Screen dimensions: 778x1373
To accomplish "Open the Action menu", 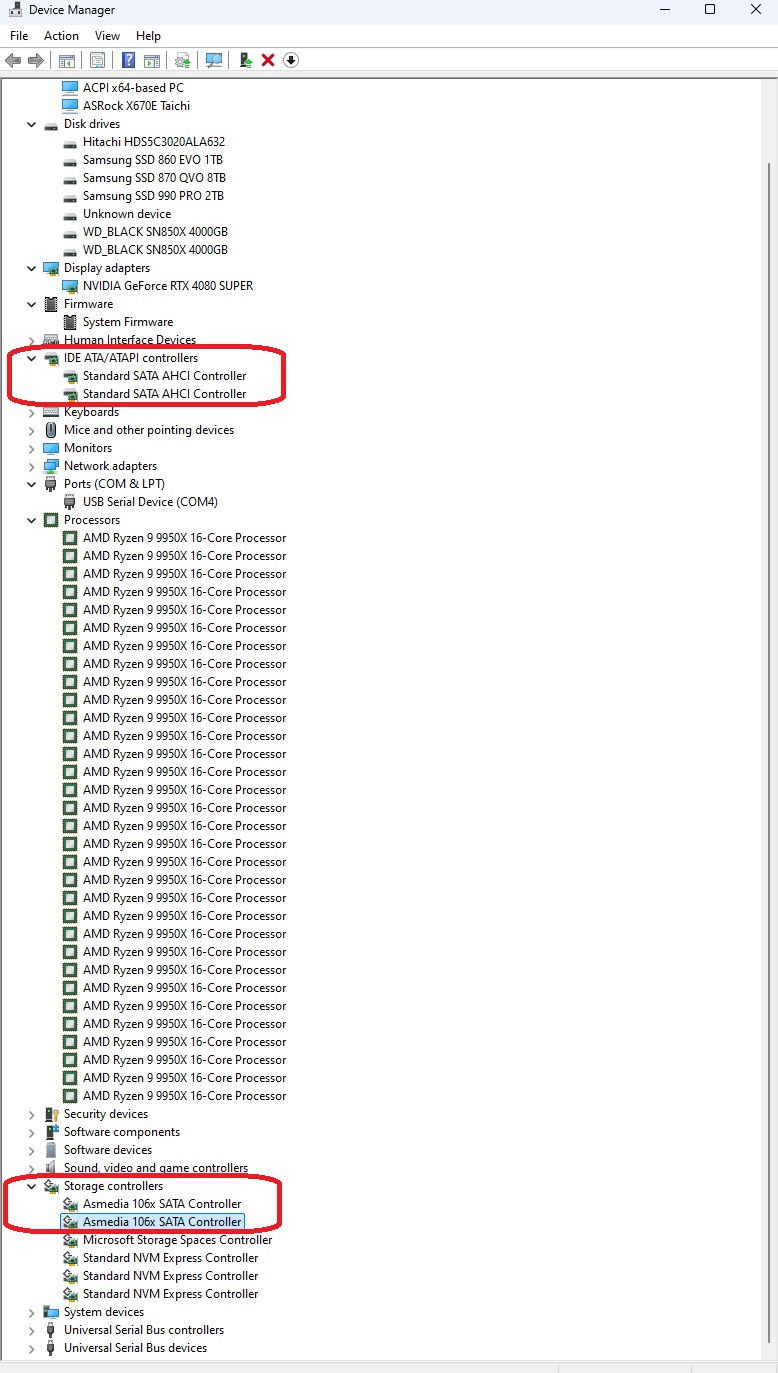I will (x=61, y=36).
